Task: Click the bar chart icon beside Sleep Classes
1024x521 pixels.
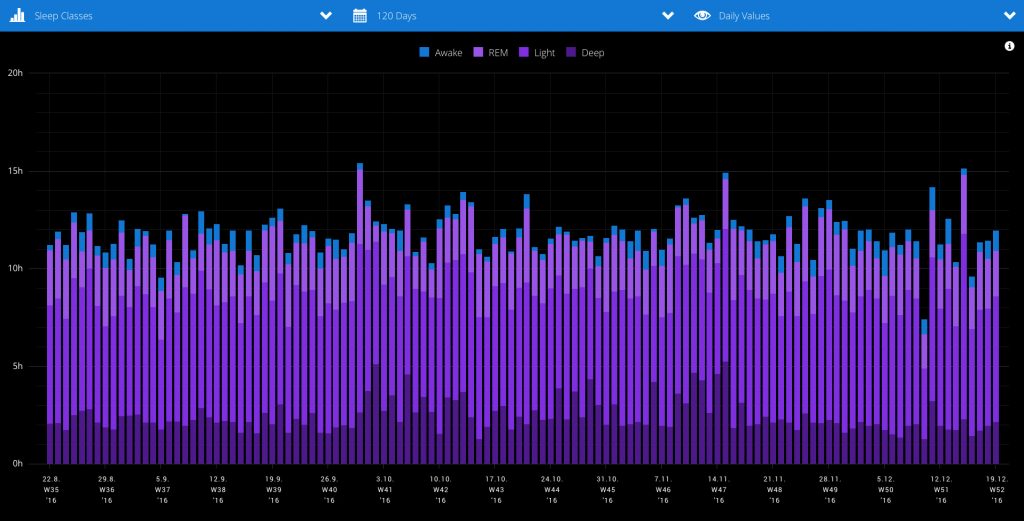Action: pos(17,16)
